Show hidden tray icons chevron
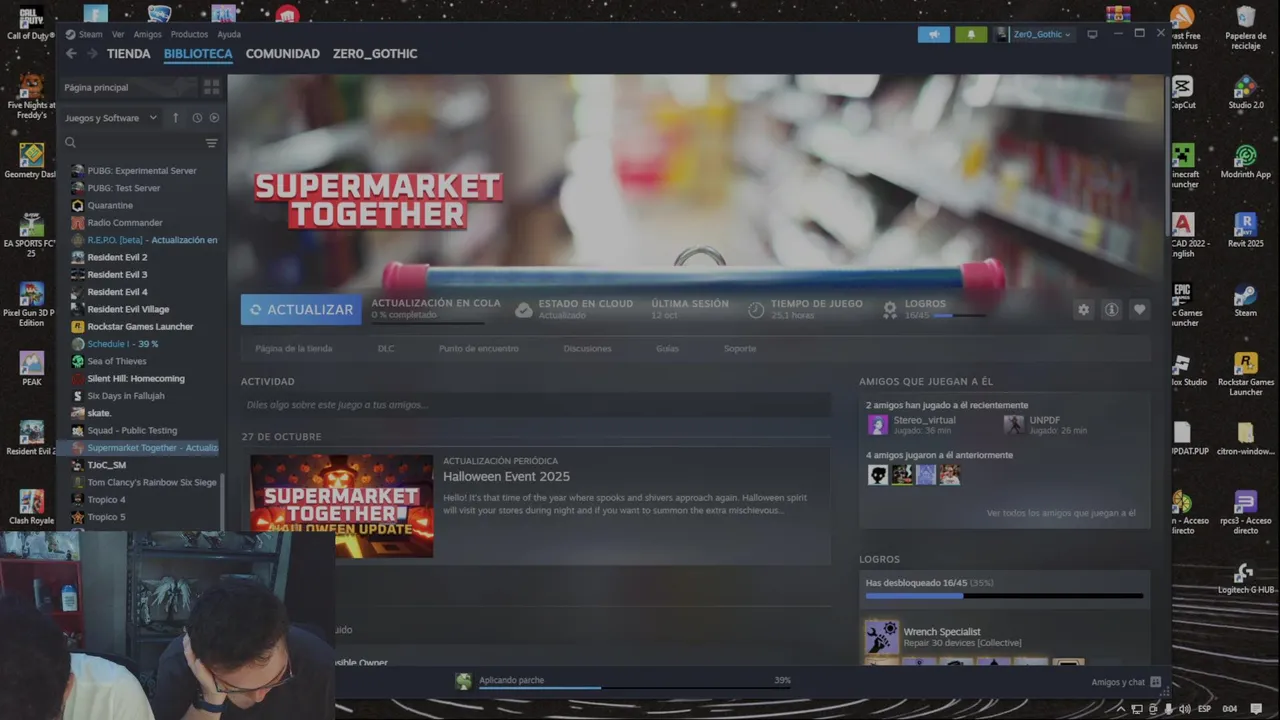 [1120, 709]
